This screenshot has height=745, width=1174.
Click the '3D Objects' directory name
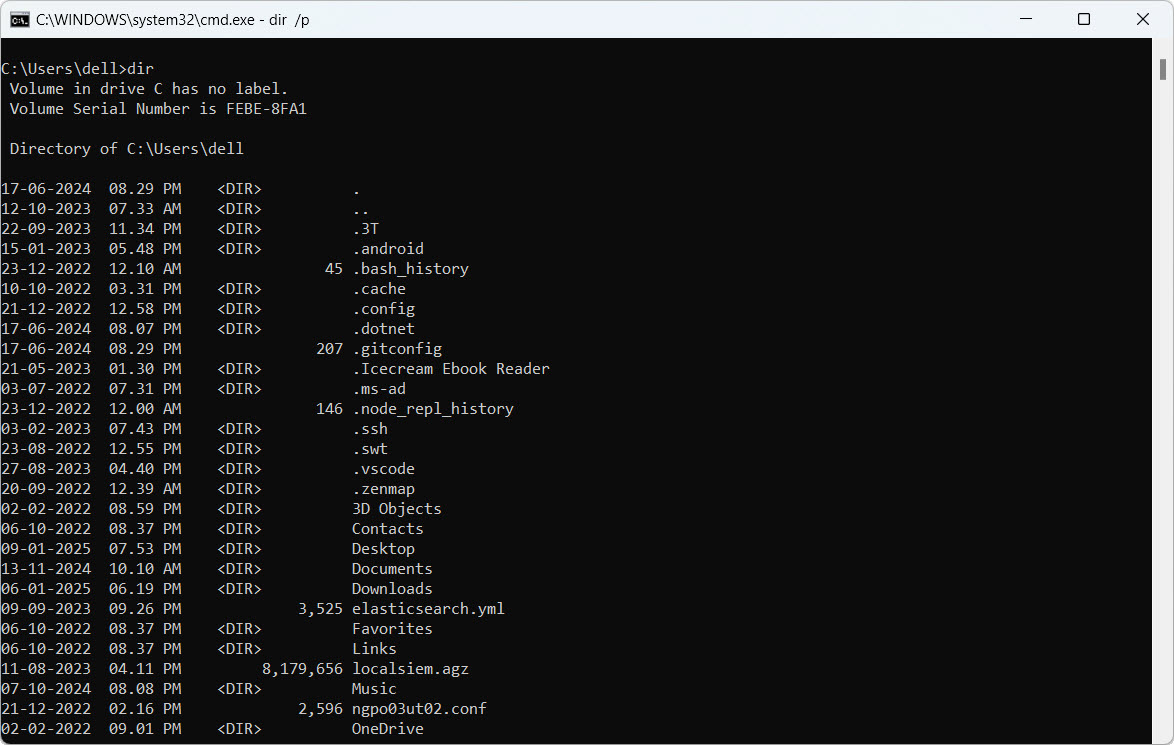coord(397,508)
